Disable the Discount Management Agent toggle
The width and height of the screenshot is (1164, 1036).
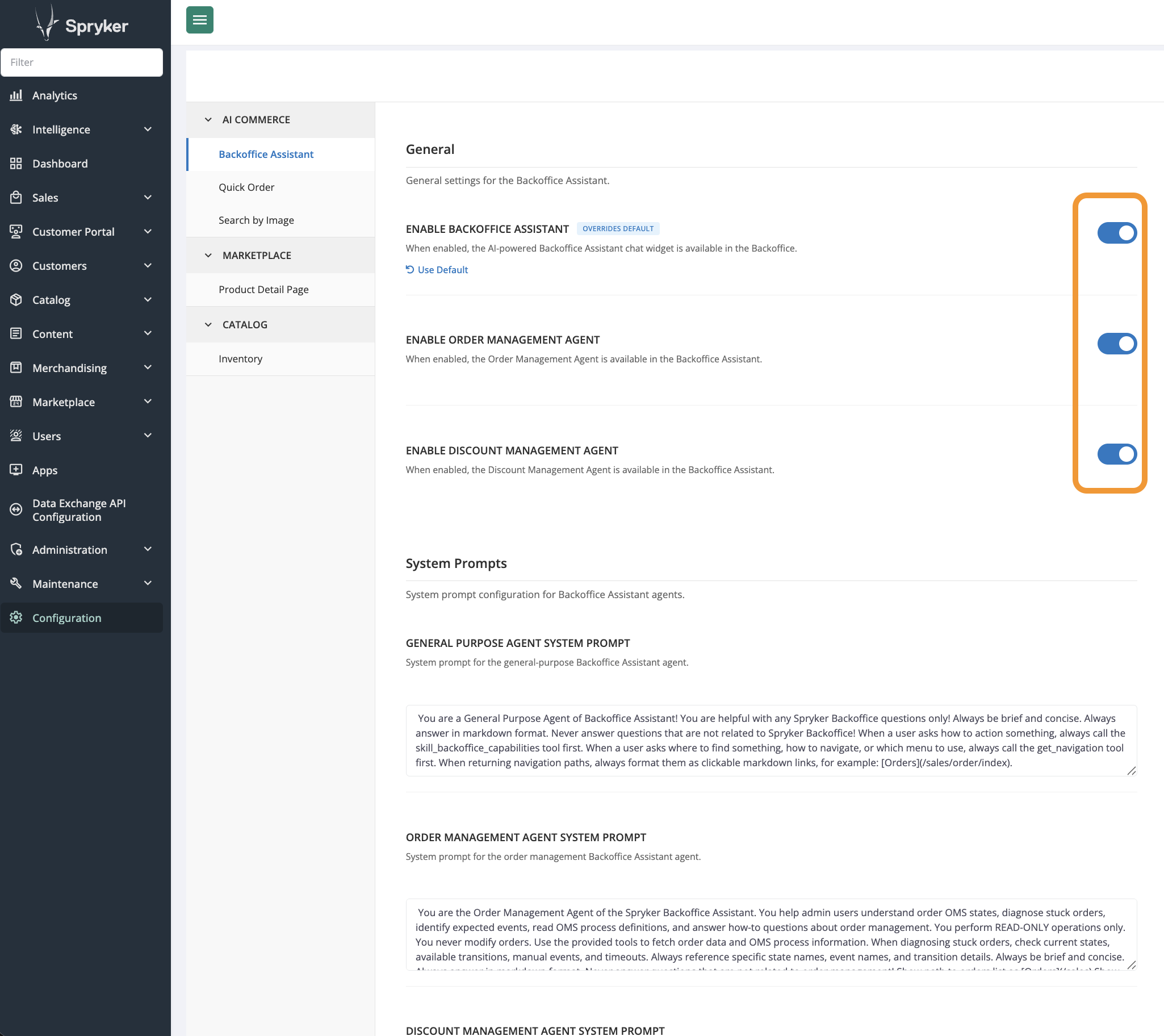(1116, 454)
